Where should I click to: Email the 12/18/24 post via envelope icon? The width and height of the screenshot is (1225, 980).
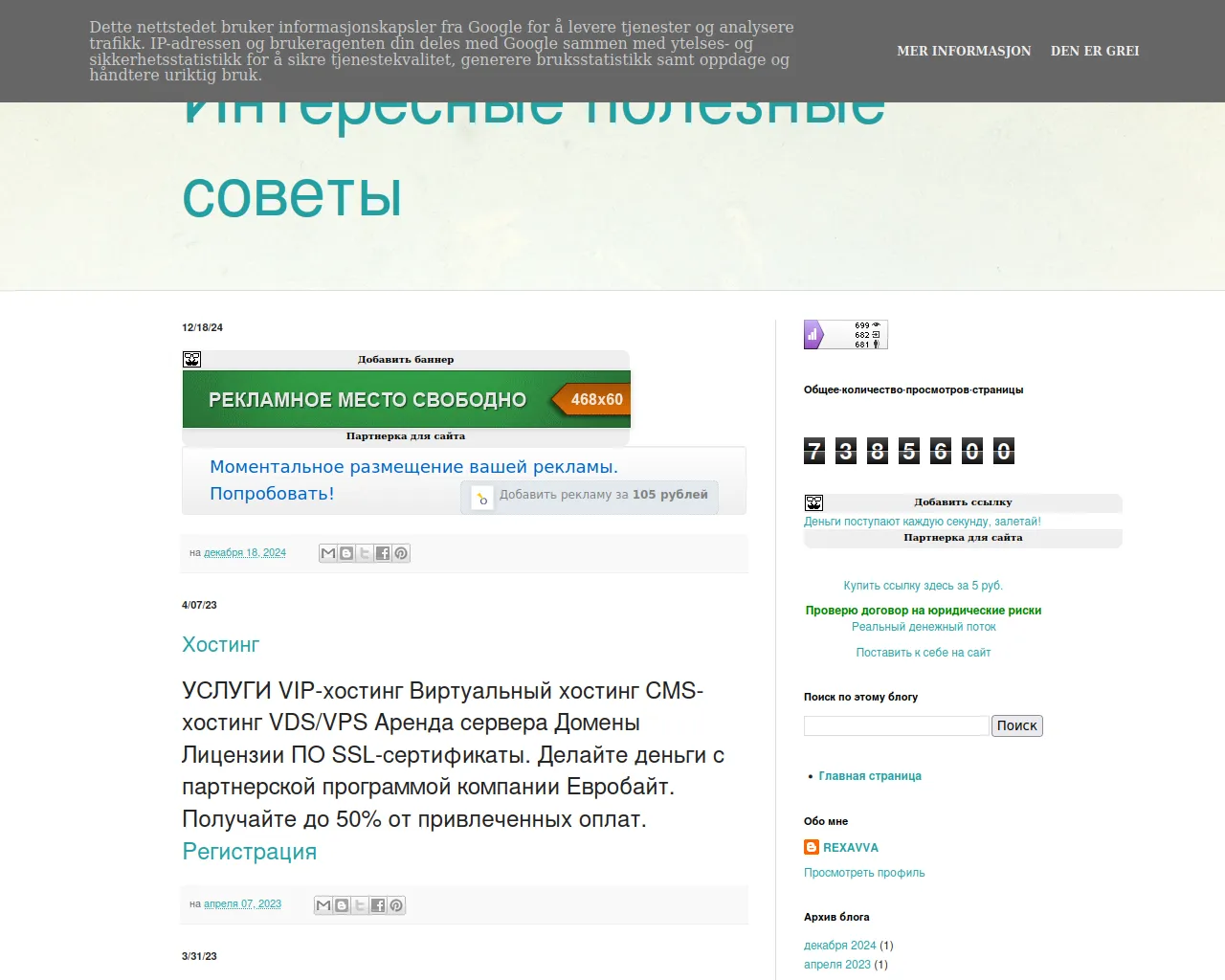tap(328, 553)
